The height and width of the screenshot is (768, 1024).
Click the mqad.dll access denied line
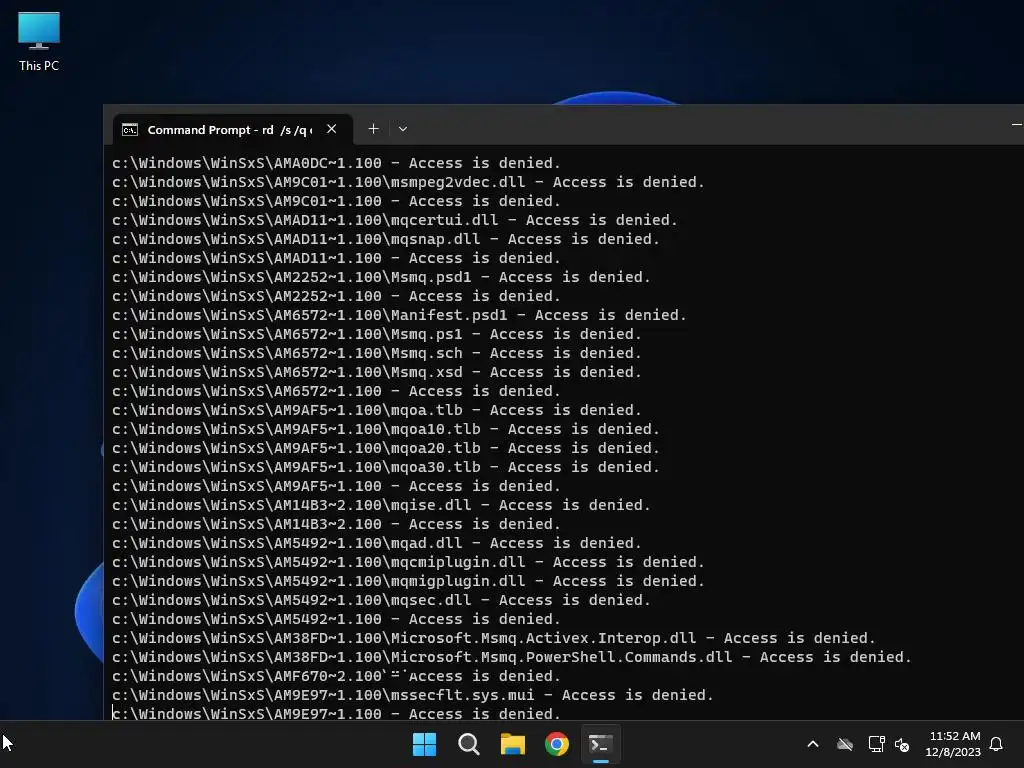pos(377,543)
